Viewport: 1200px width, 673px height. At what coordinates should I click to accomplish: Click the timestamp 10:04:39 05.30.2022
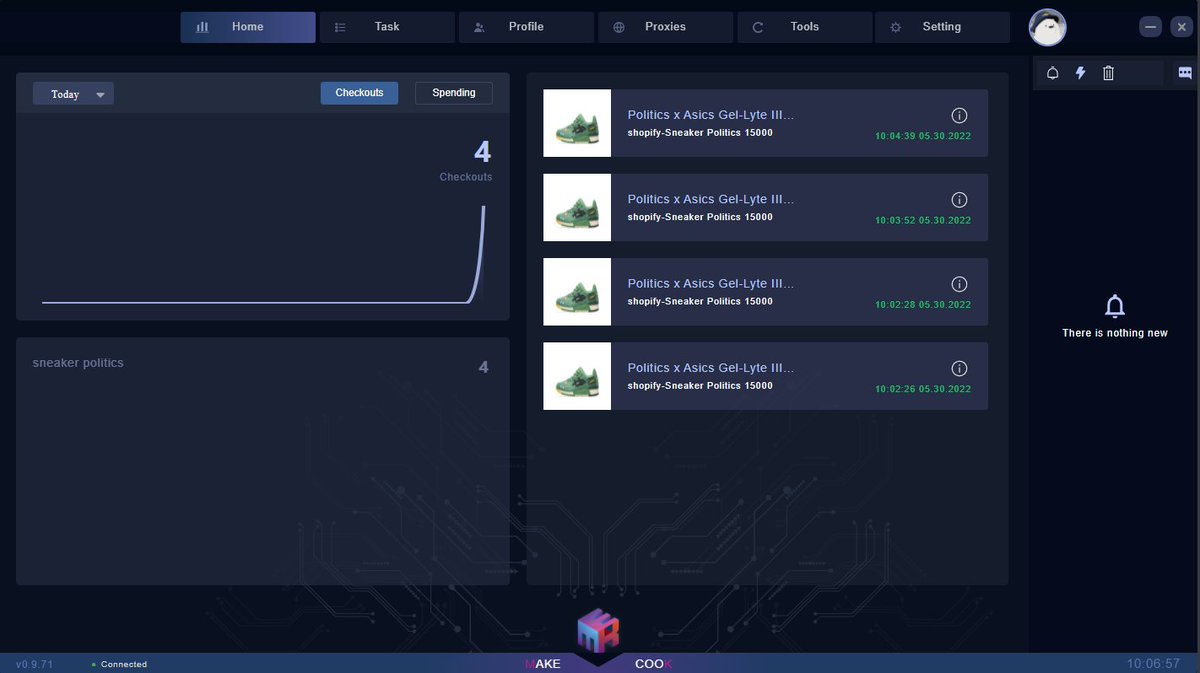click(x=923, y=136)
